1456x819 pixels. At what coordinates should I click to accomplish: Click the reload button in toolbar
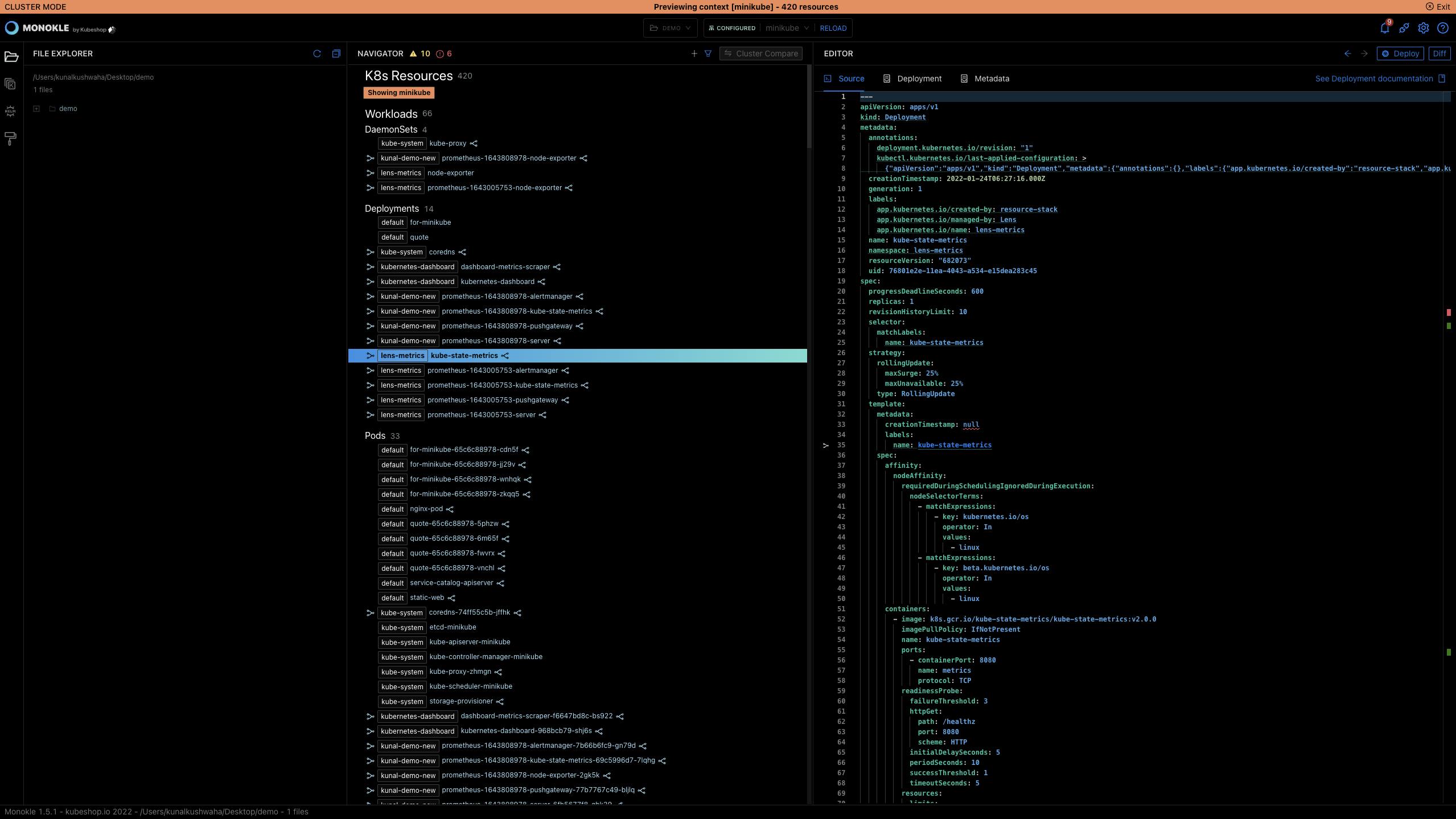click(x=834, y=27)
